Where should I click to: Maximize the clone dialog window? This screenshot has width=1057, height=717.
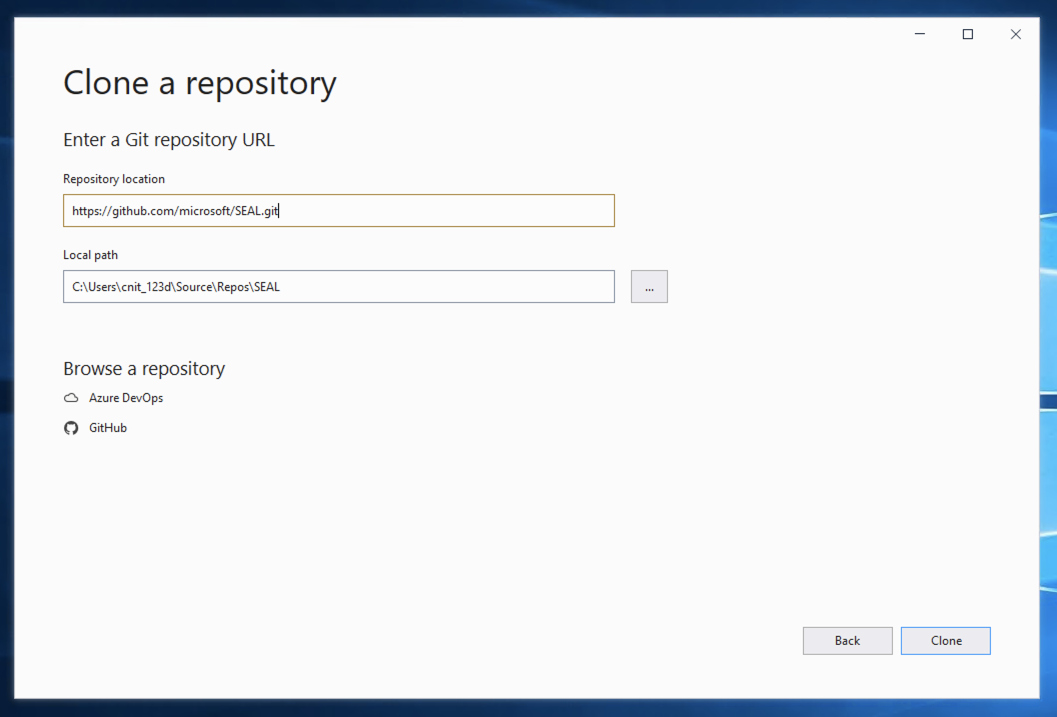pyautogui.click(x=967, y=34)
